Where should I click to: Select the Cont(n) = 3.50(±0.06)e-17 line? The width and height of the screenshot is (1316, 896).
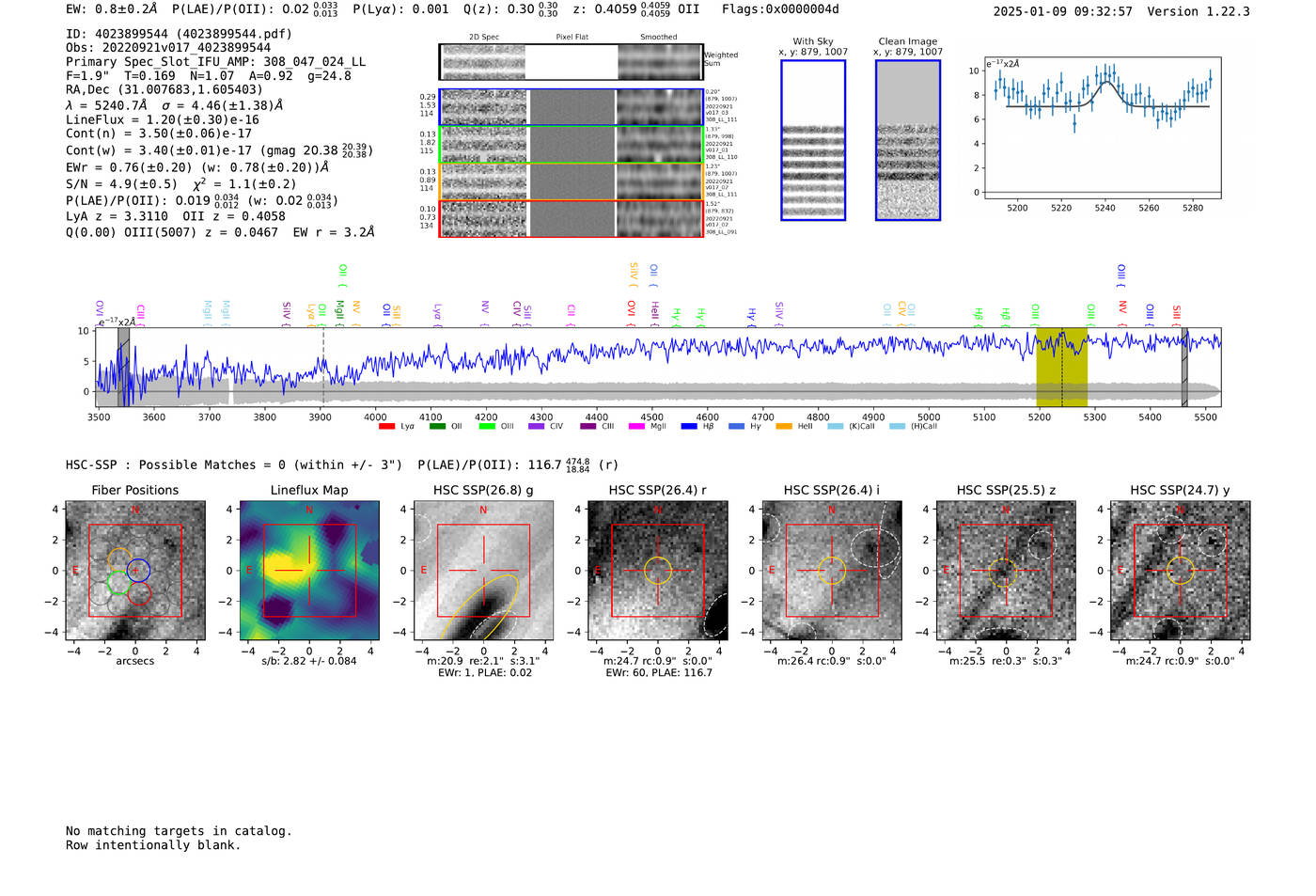coord(159,134)
